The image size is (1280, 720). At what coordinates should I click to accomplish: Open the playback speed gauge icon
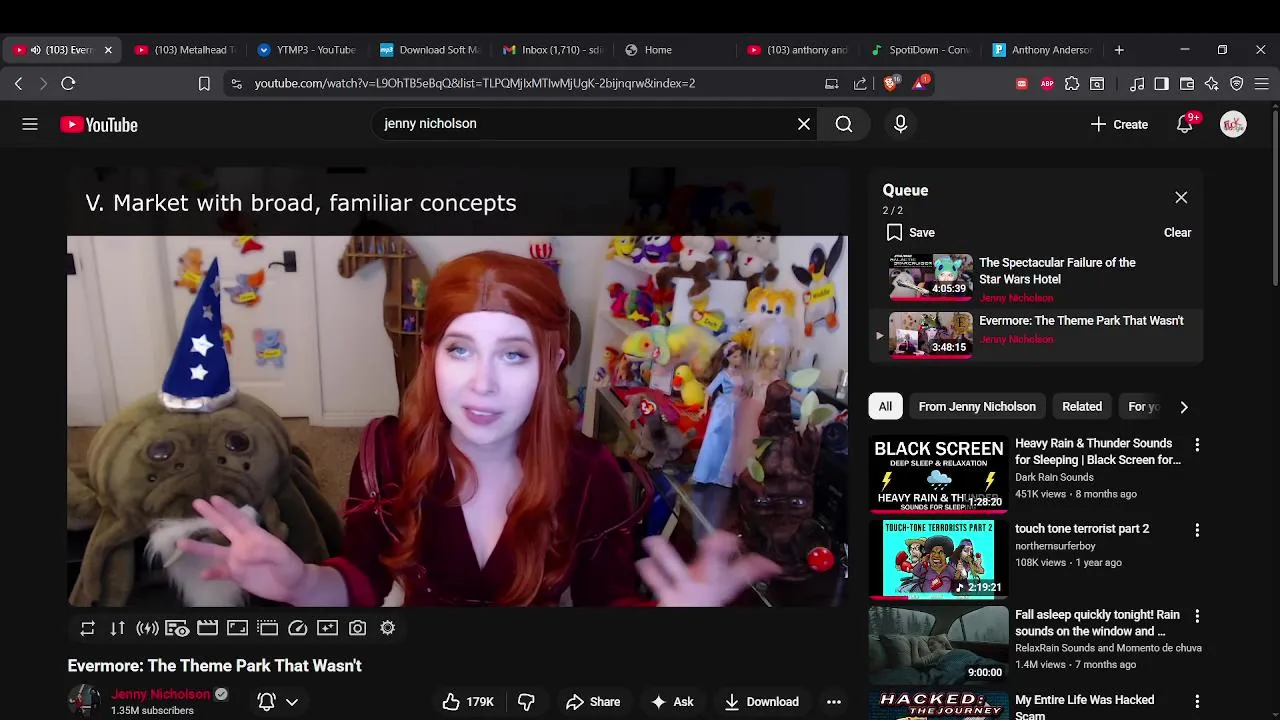(297, 628)
